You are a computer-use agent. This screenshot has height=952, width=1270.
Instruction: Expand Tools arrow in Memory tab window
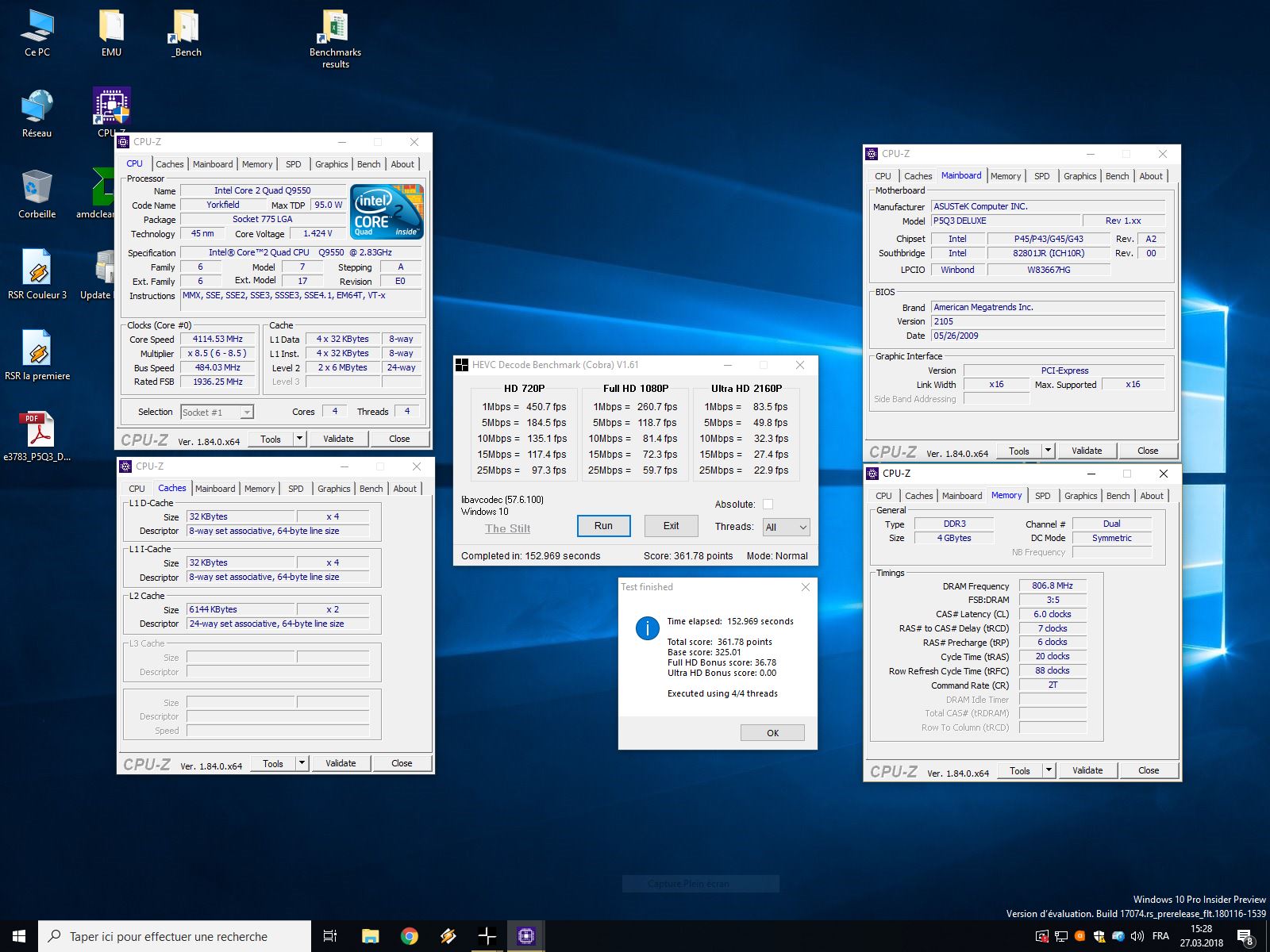click(1049, 770)
